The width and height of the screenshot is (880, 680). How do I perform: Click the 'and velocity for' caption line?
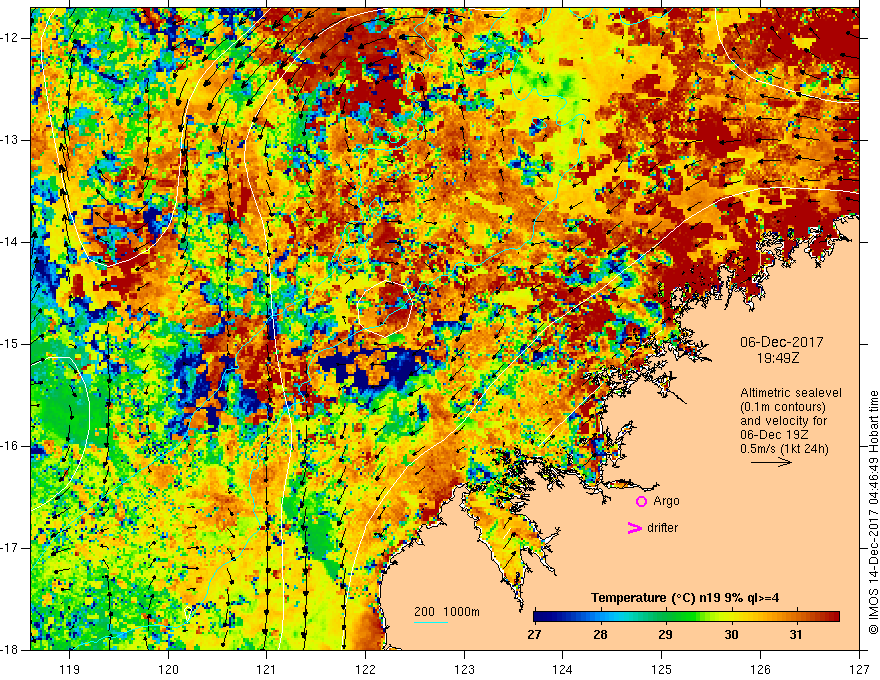(x=783, y=421)
